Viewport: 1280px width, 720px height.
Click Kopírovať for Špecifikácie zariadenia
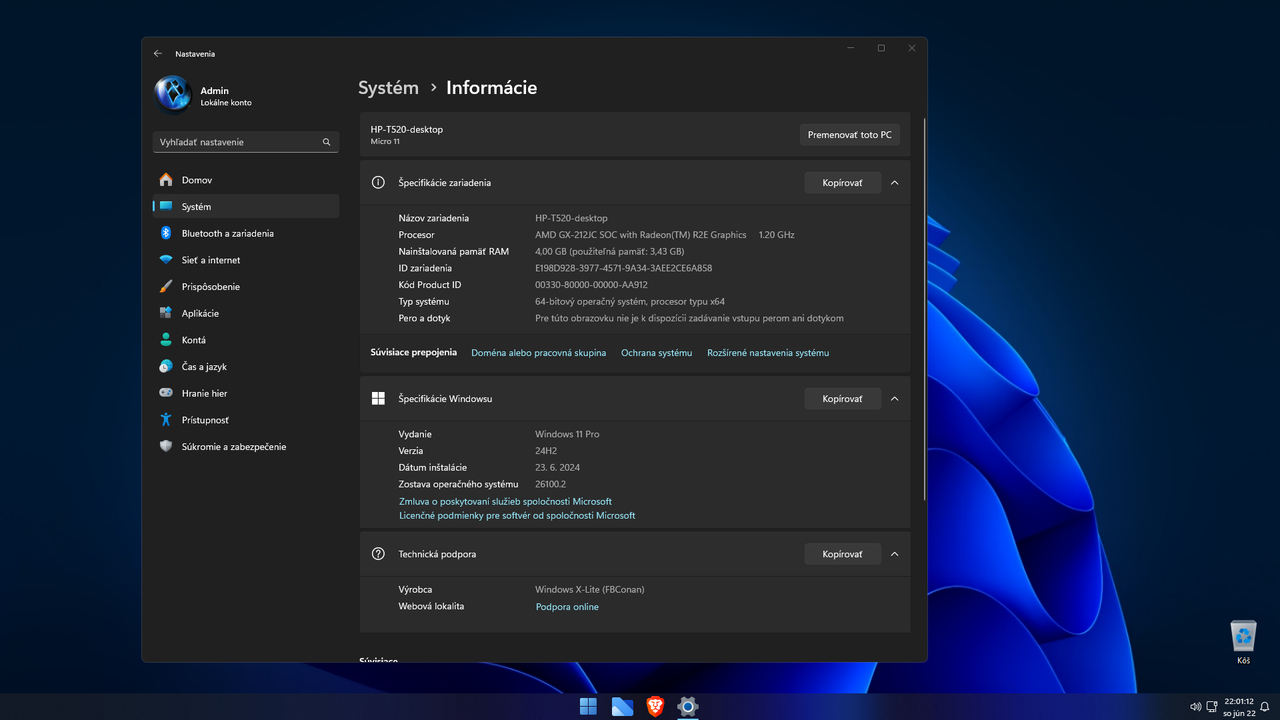(x=842, y=183)
